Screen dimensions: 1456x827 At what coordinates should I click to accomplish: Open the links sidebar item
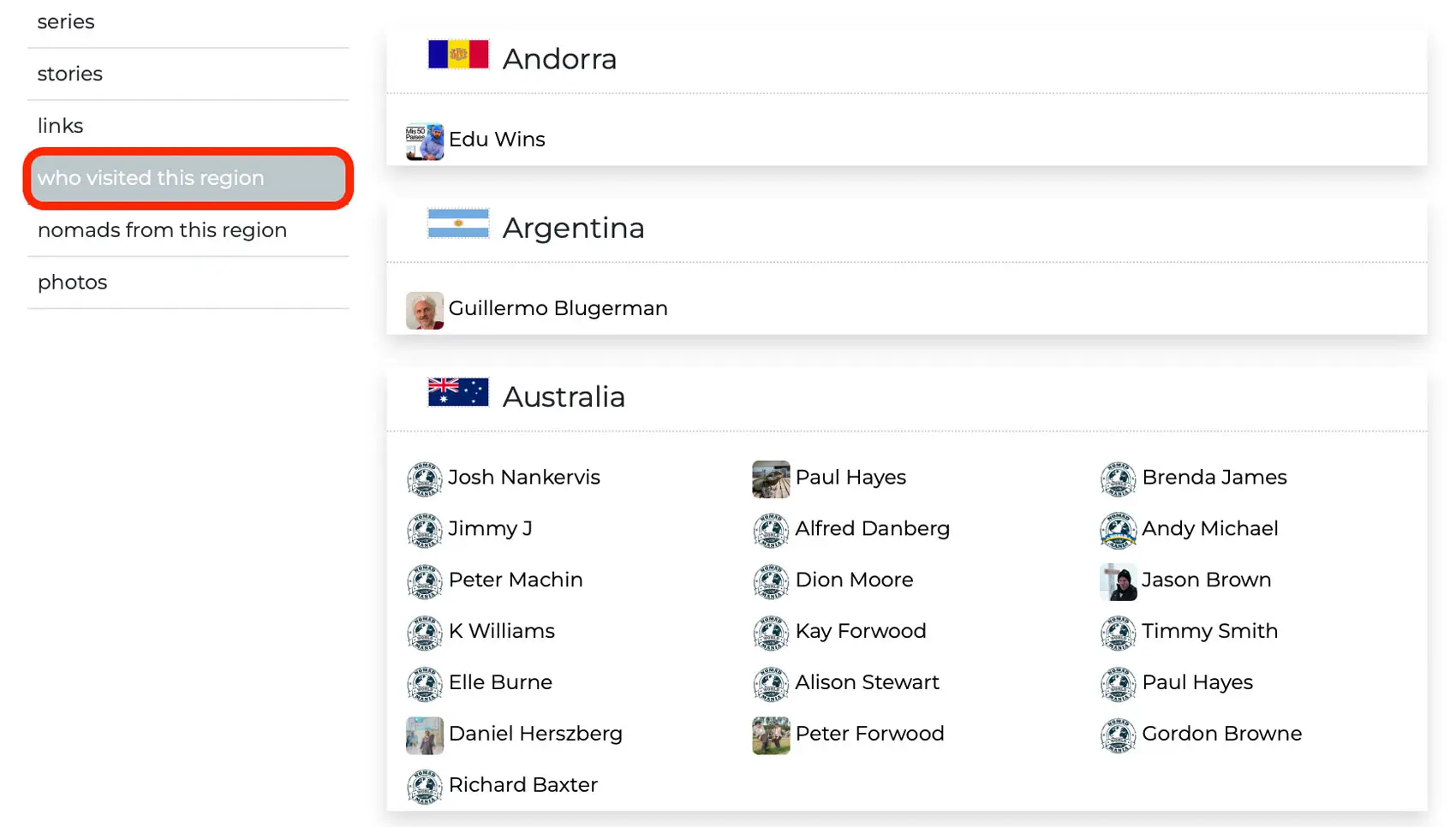coord(61,126)
